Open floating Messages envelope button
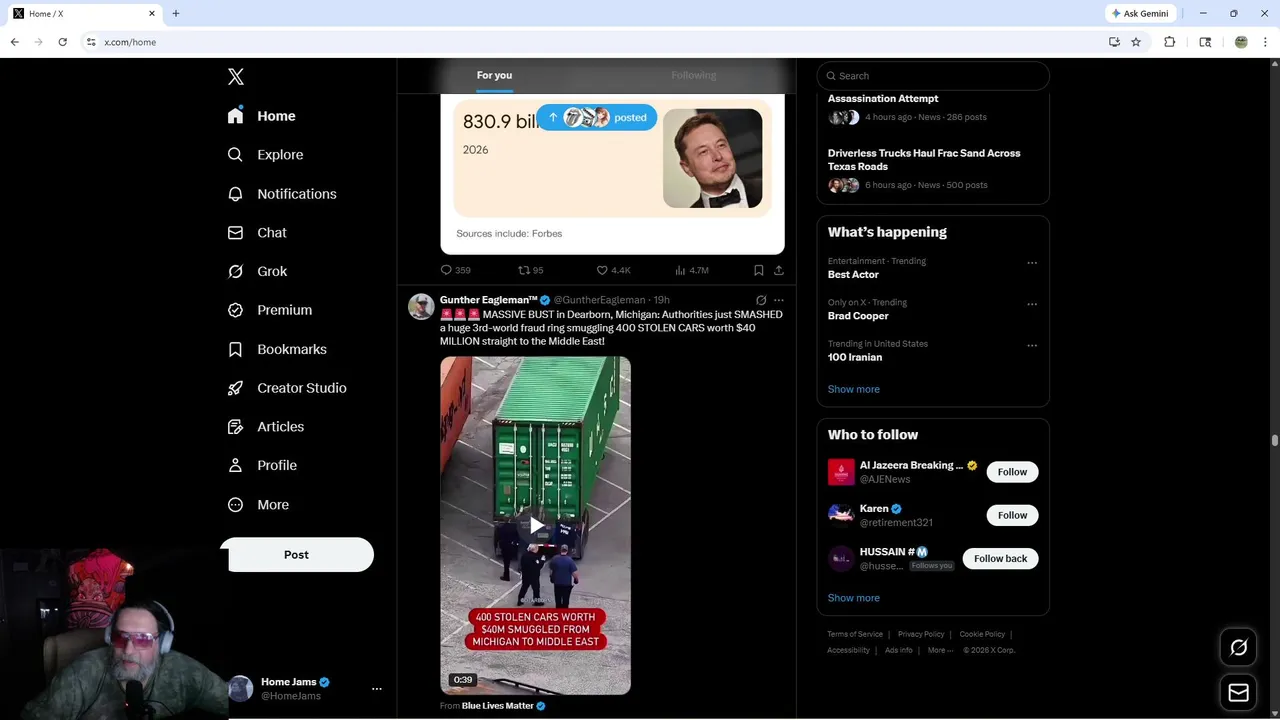 point(1239,693)
